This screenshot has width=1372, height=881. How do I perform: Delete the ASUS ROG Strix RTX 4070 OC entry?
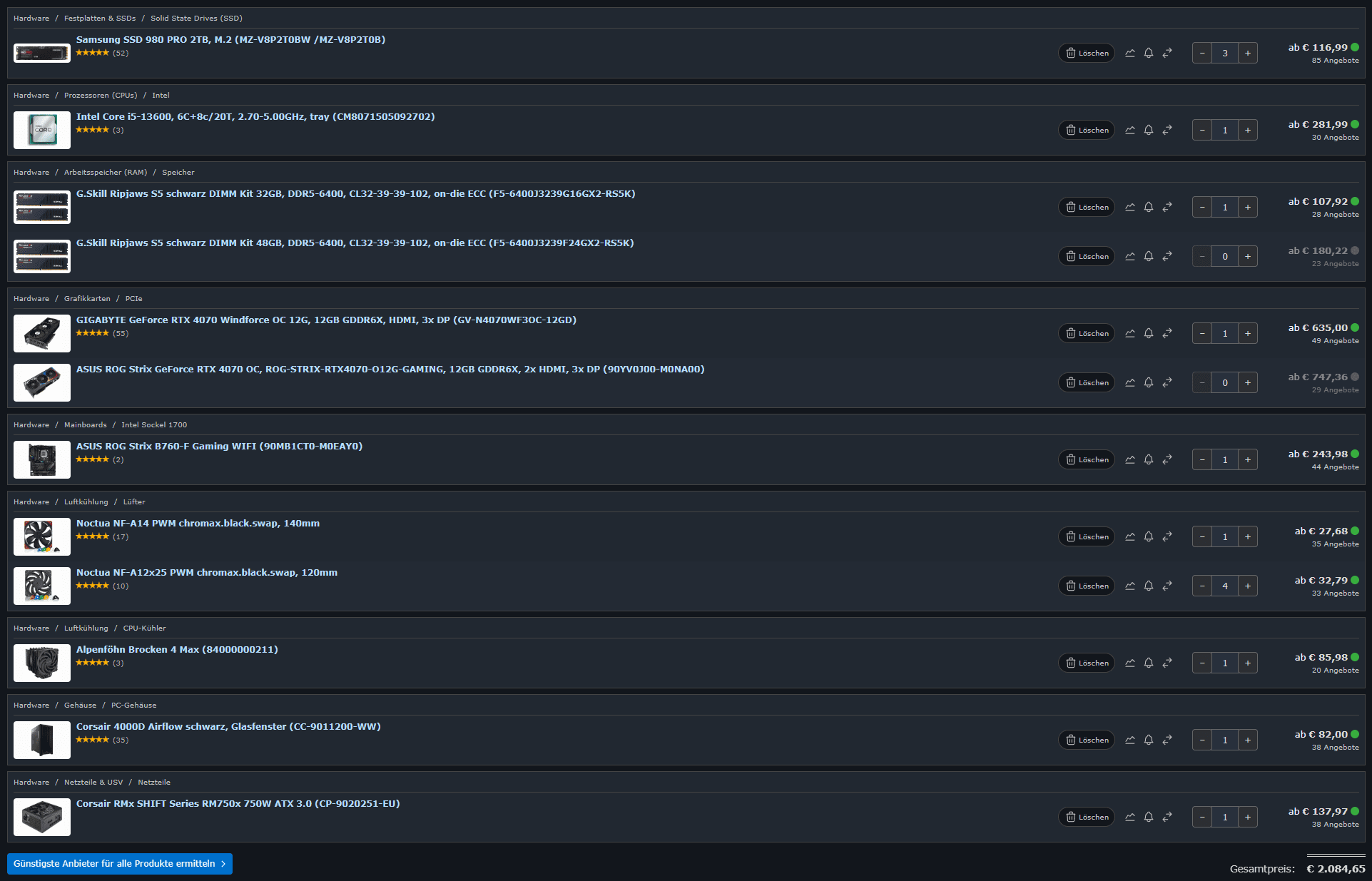[x=1087, y=382]
